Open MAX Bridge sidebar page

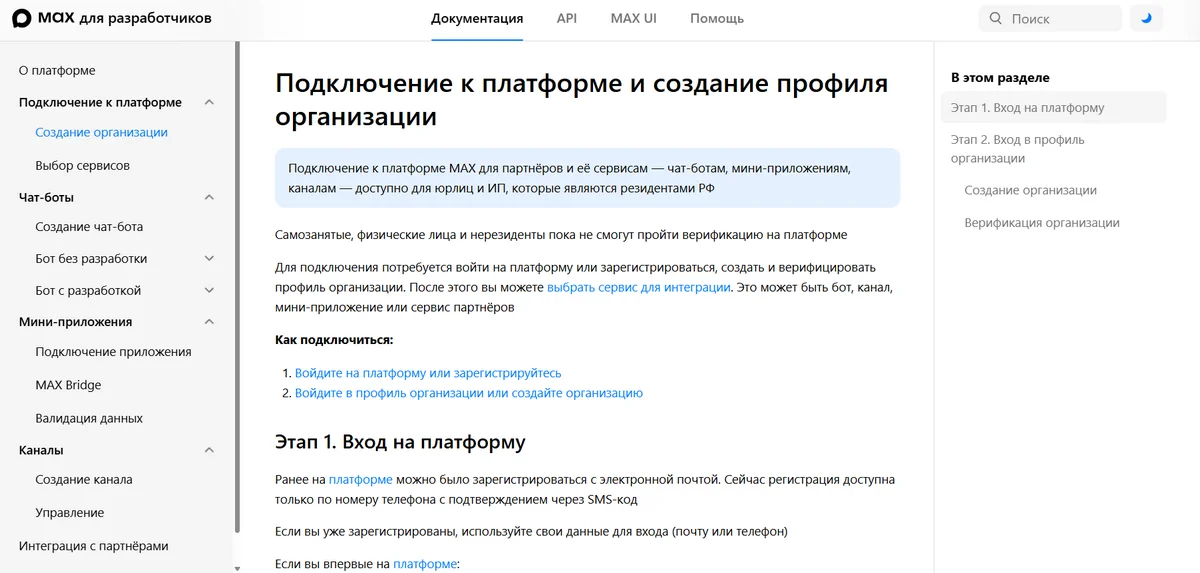coord(68,385)
